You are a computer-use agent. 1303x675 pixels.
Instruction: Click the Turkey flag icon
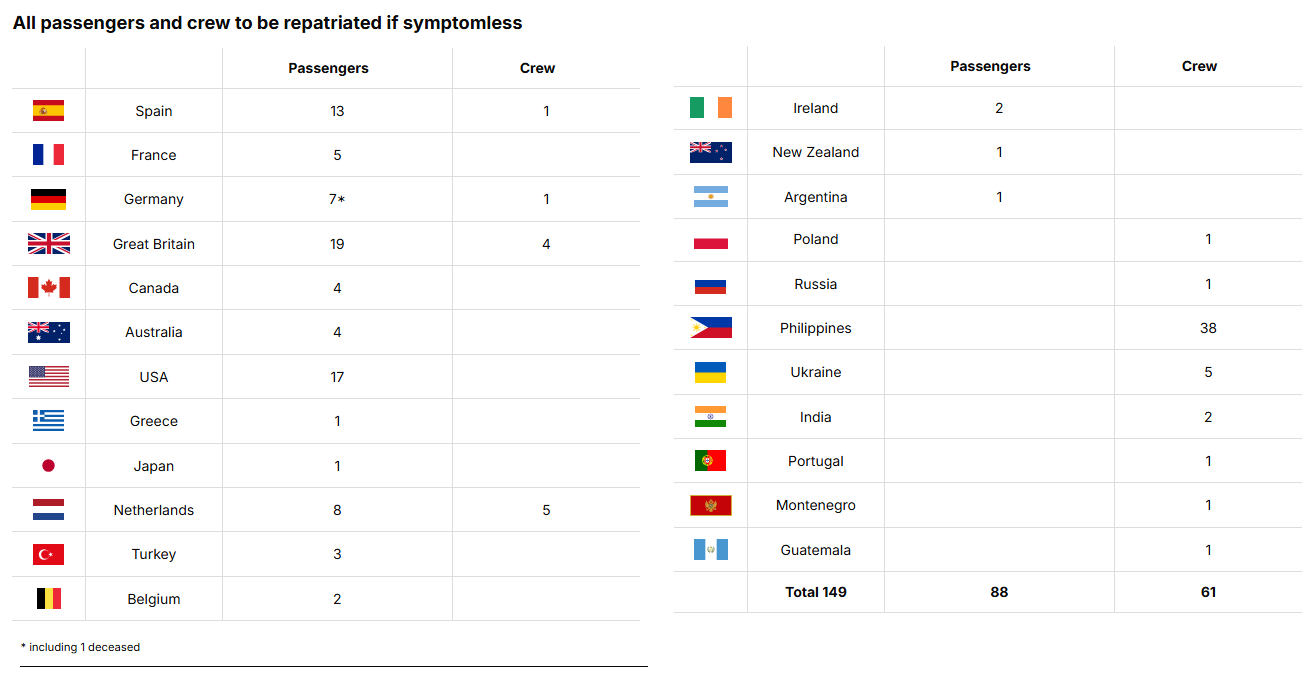coord(48,554)
